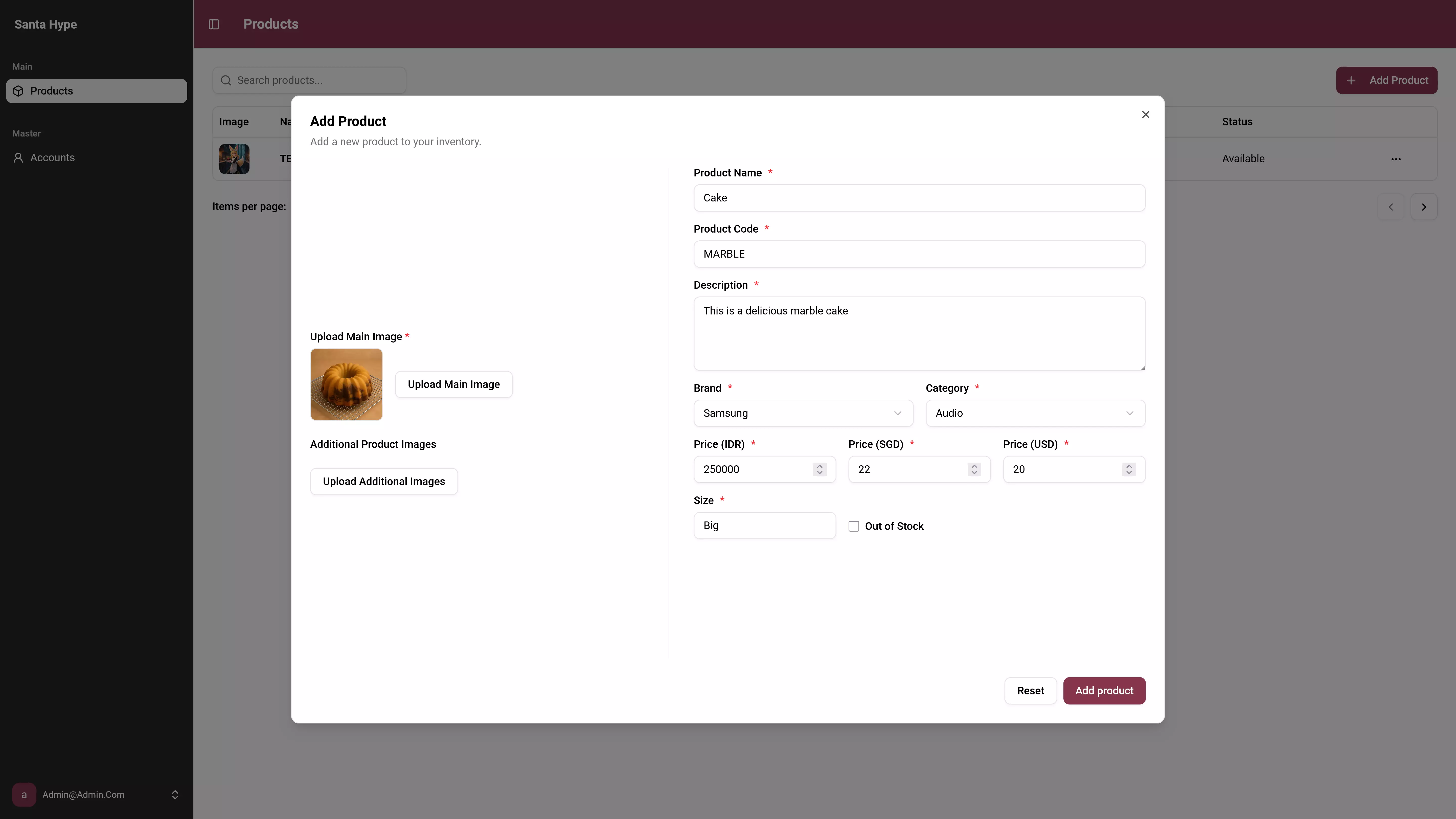The width and height of the screenshot is (1456, 819).
Task: Click the Price (SGD) stepper arrows
Action: 974,469
